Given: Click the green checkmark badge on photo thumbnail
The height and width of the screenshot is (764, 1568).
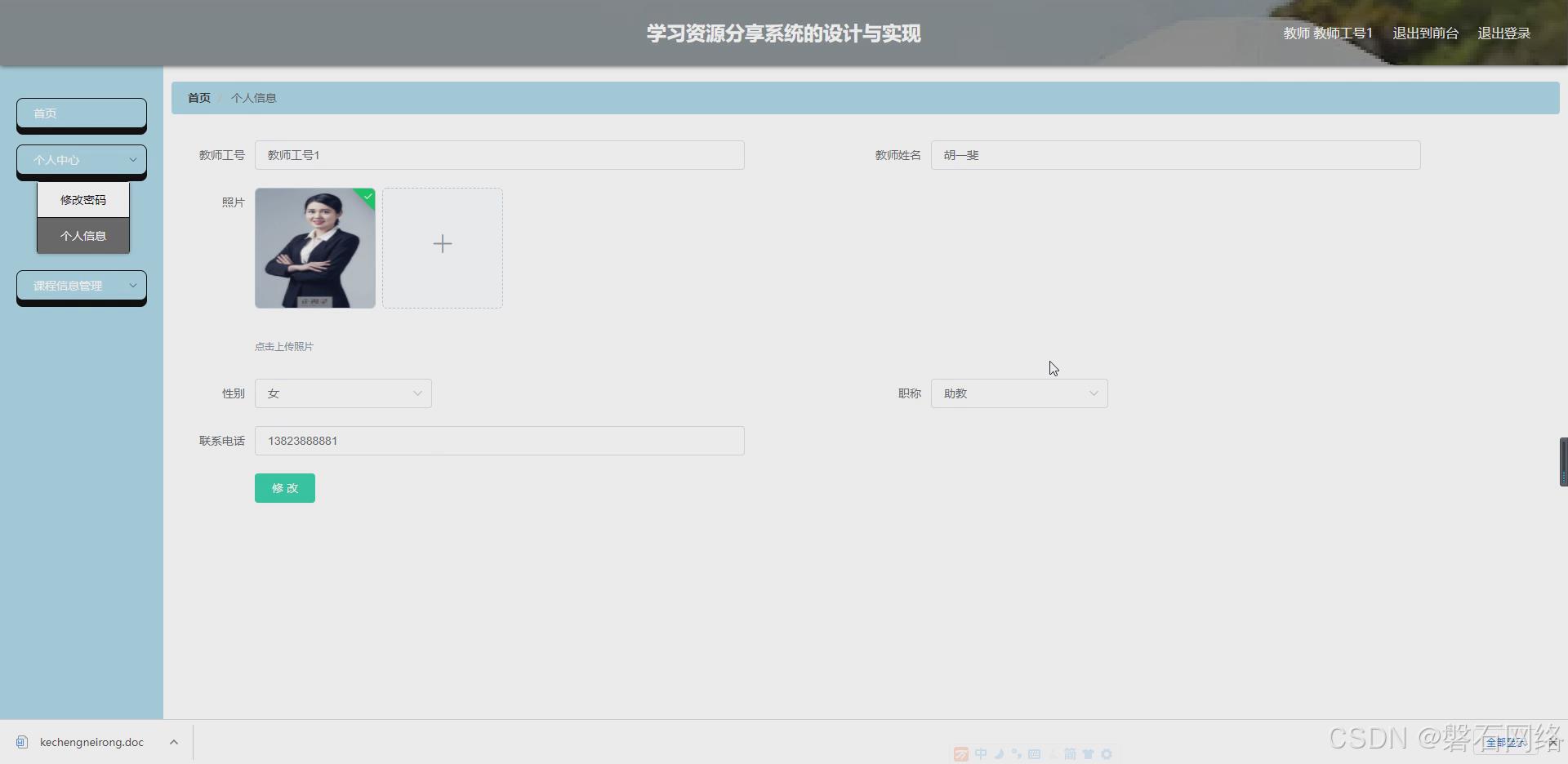Looking at the screenshot, I should [x=367, y=197].
